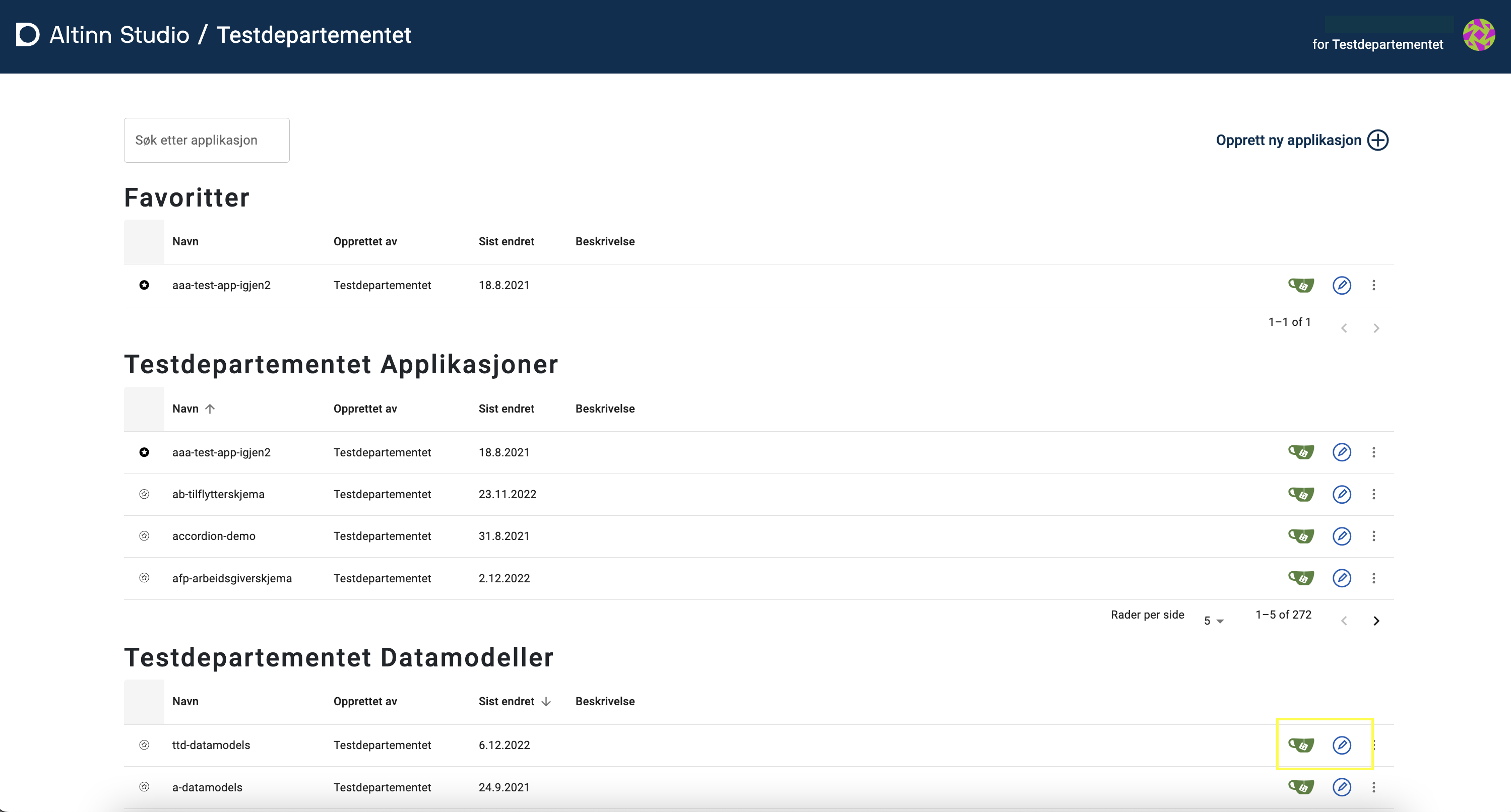1511x812 pixels.
Task: Sort Applikasjoner by Opprettet av header
Action: click(365, 409)
